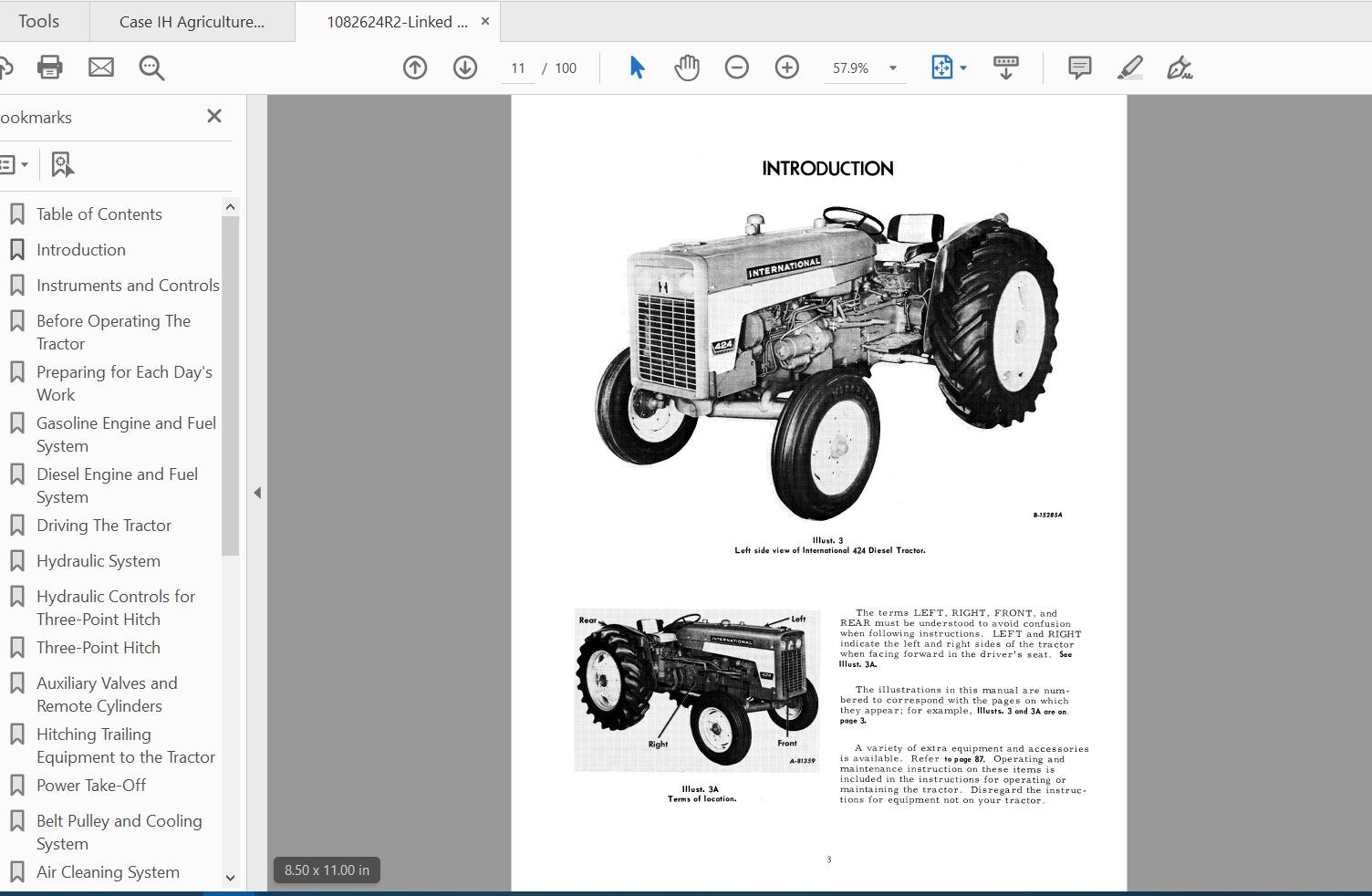Open the page fit options dropdown
The height and width of the screenshot is (896, 1372).
click(x=963, y=67)
